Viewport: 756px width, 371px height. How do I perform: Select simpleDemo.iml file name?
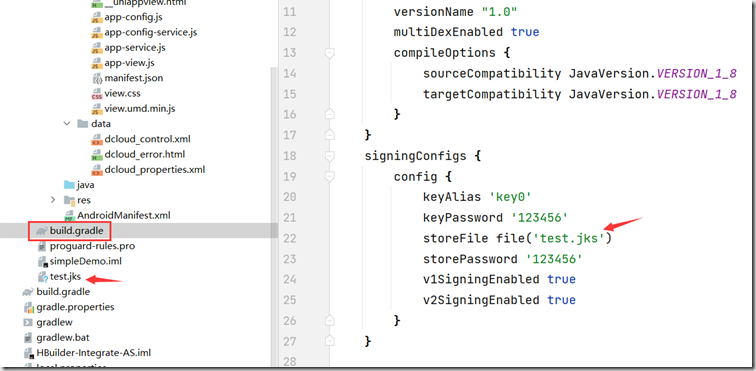click(x=86, y=262)
